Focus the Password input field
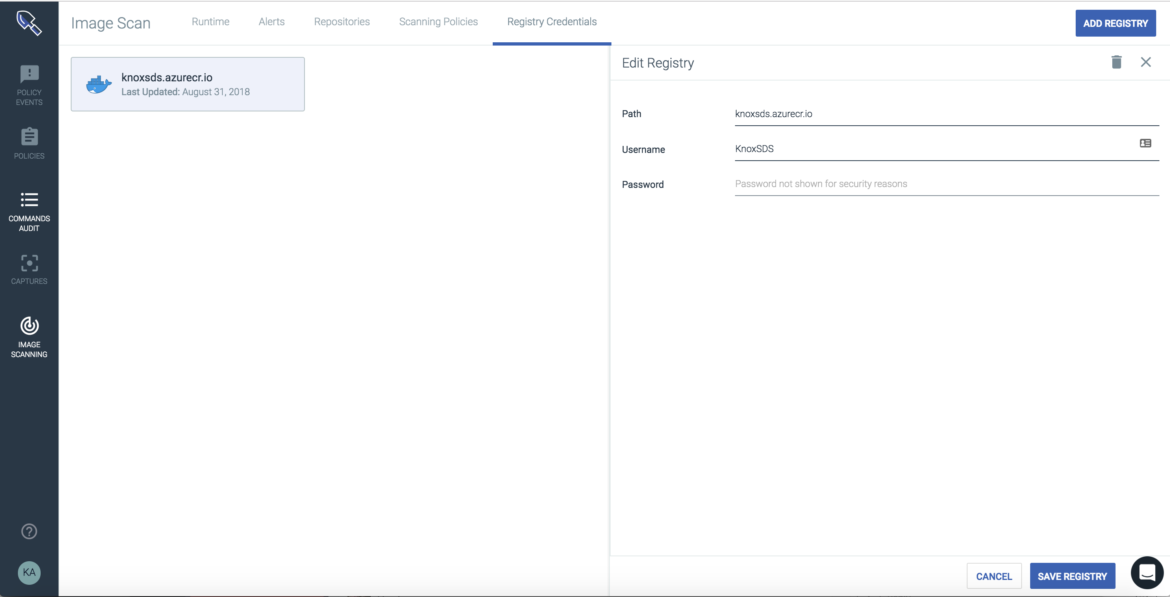The height and width of the screenshot is (597, 1170). [947, 184]
